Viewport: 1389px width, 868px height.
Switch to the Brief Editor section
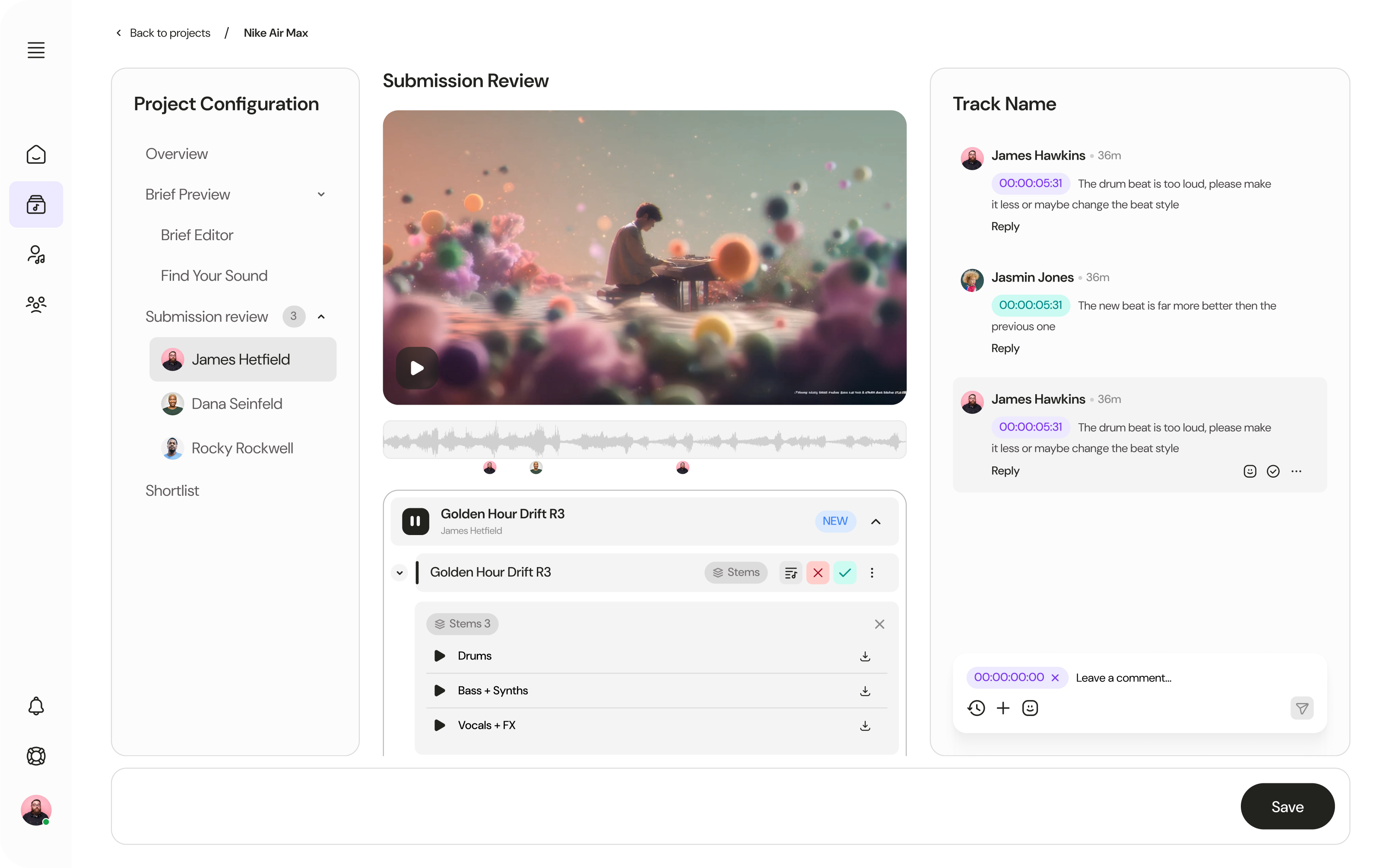(196, 235)
